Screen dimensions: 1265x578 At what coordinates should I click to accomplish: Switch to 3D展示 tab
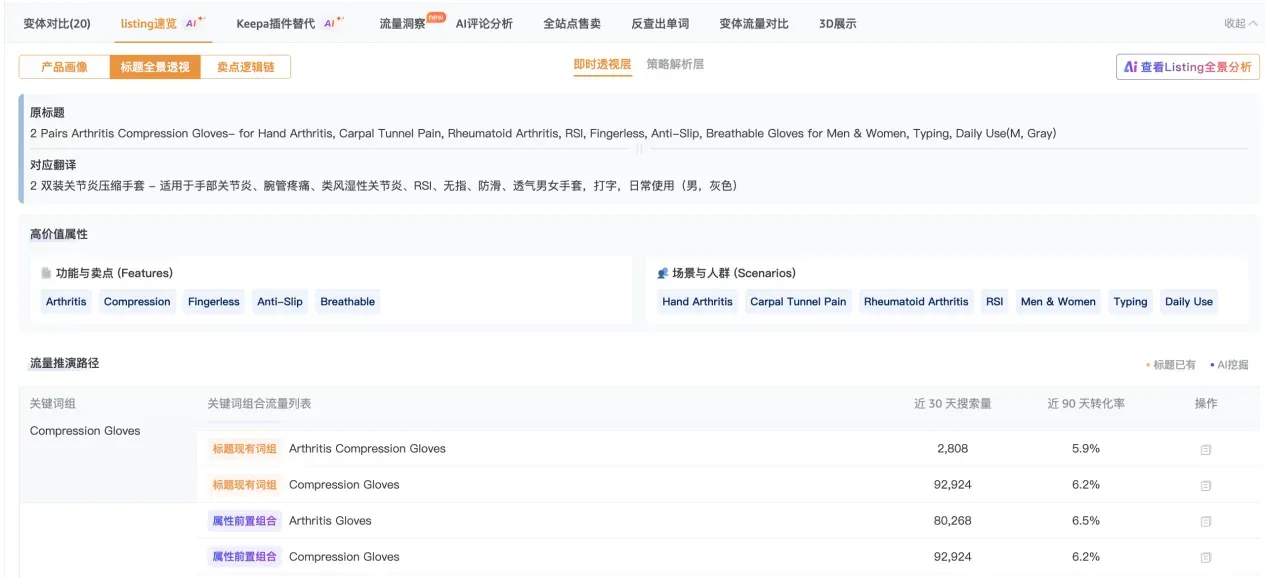(x=837, y=23)
